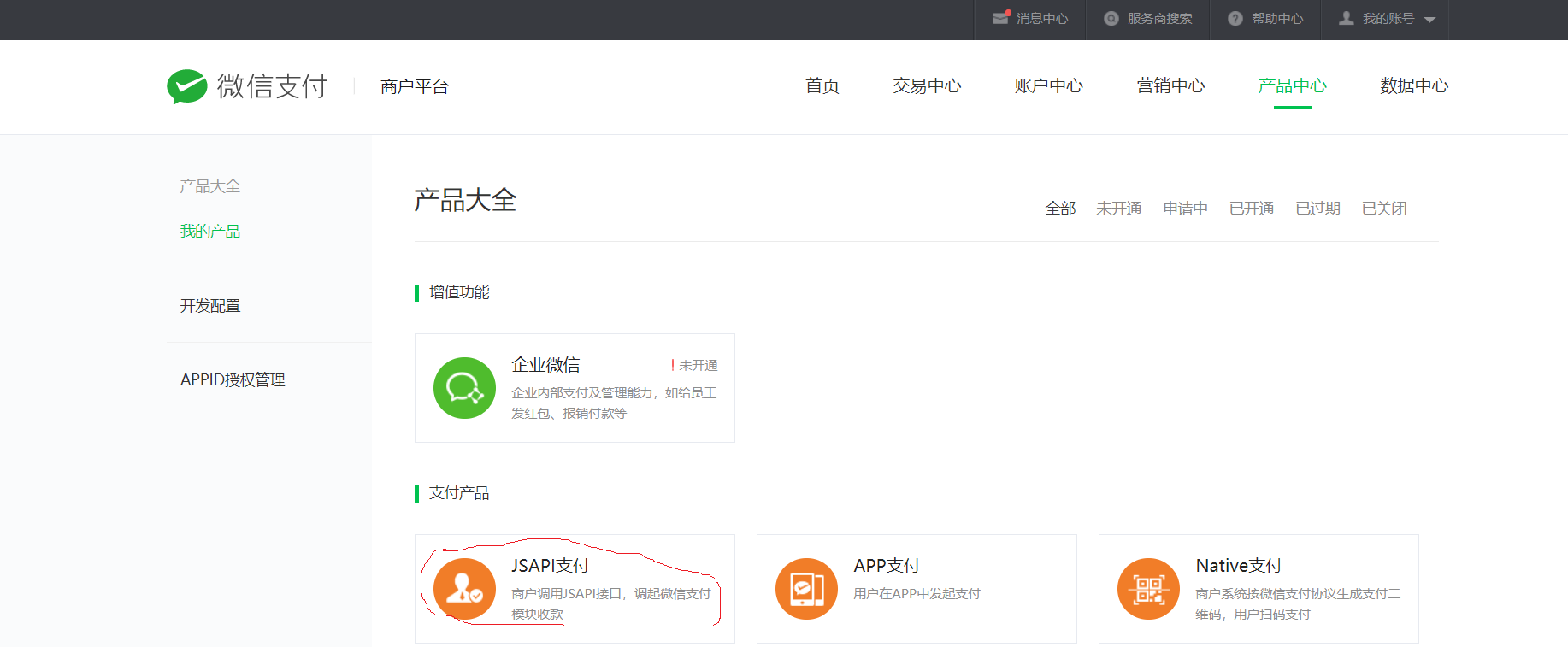Screen dimensions: 1568x647
Task: Click the 企业微信 product title
Action: click(x=545, y=365)
